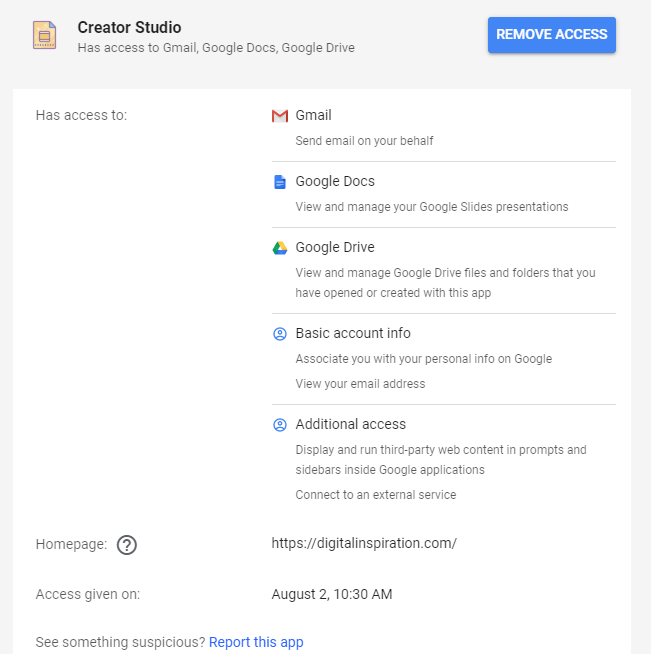The width and height of the screenshot is (651, 654).
Task: Click the Additional access heading
Action: (x=350, y=425)
